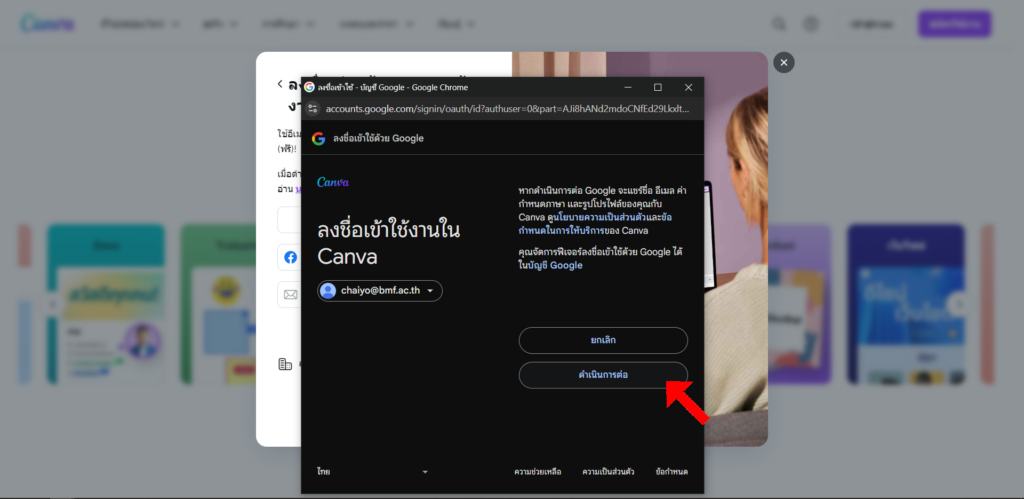Open Canva's ข้อกำหนดในการให้บริการ link
This screenshot has height=499, width=1024.
coord(594,223)
